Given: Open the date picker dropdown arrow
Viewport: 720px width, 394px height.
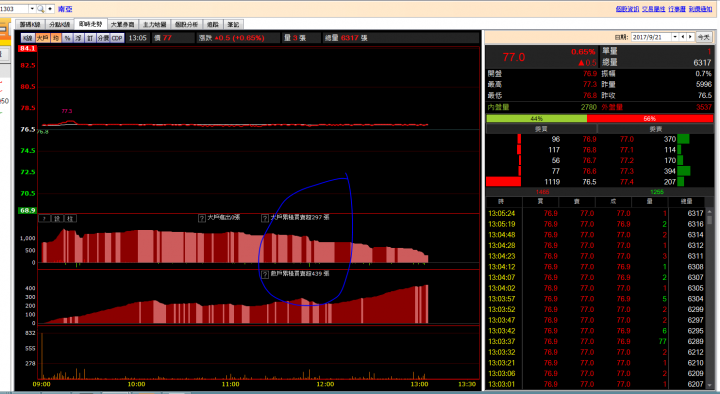Looking at the screenshot, I should point(675,37).
